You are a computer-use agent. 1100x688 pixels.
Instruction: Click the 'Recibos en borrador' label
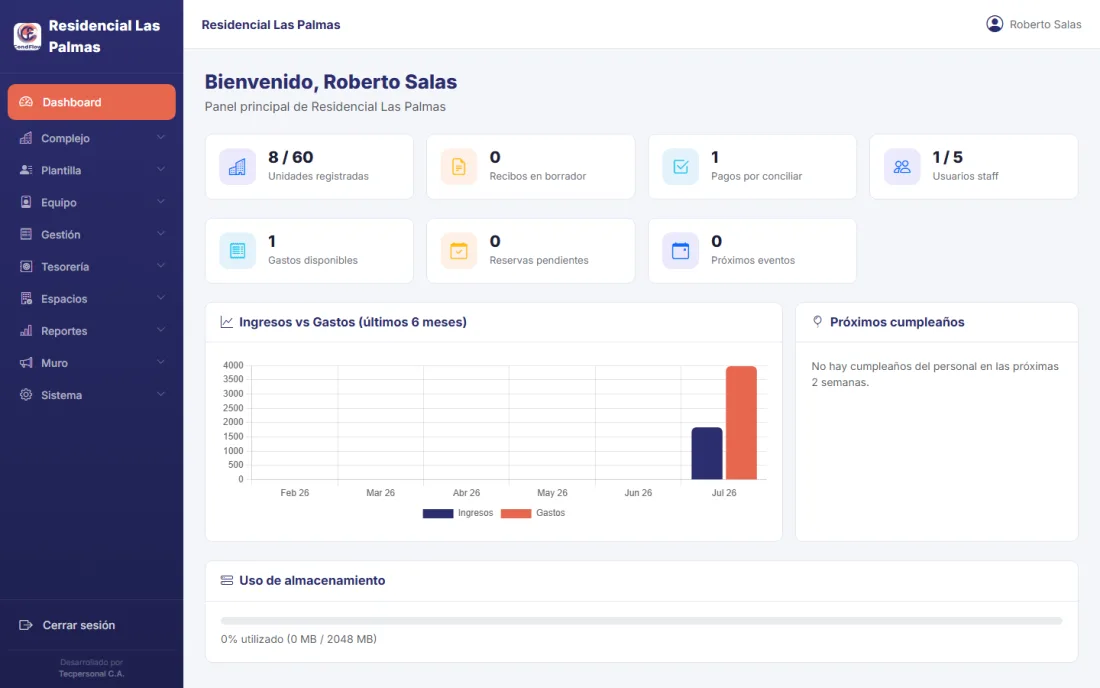click(537, 176)
